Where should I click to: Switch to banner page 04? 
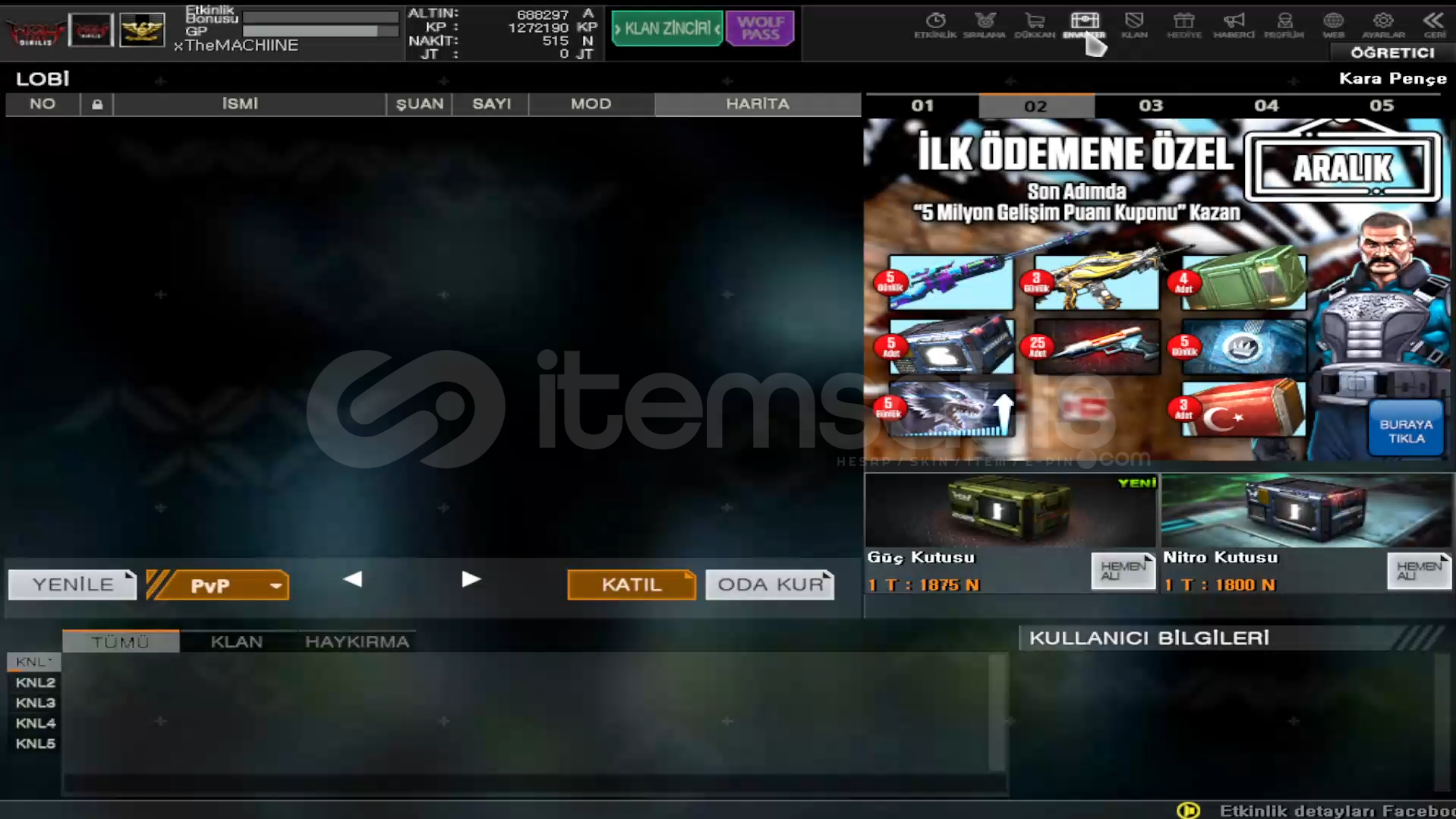[1266, 106]
